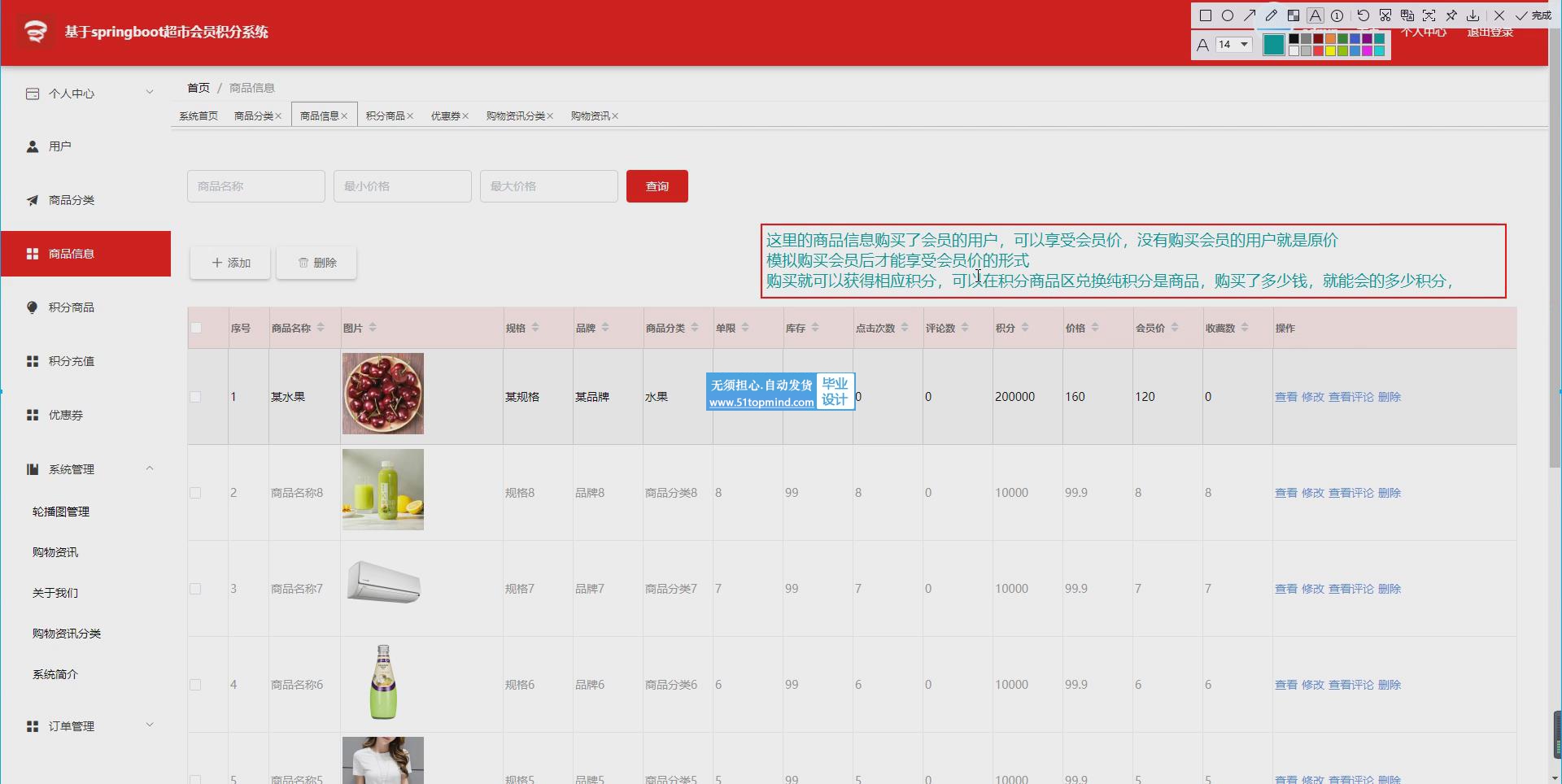1562x784 pixels.
Task: Click the text recognition OCR icon
Action: click(x=1429, y=15)
